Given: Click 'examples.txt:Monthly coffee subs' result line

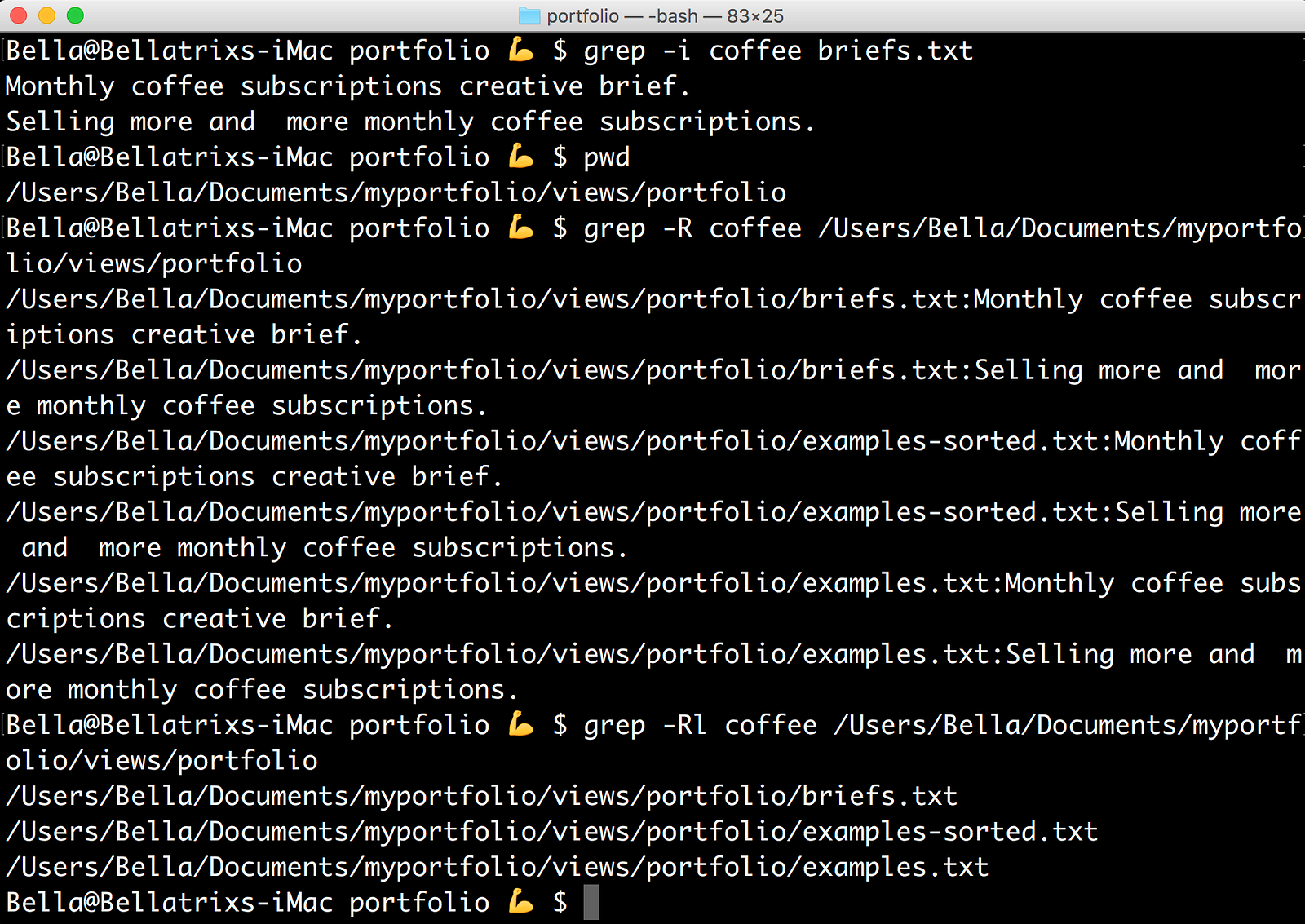Looking at the screenshot, I should [653, 583].
